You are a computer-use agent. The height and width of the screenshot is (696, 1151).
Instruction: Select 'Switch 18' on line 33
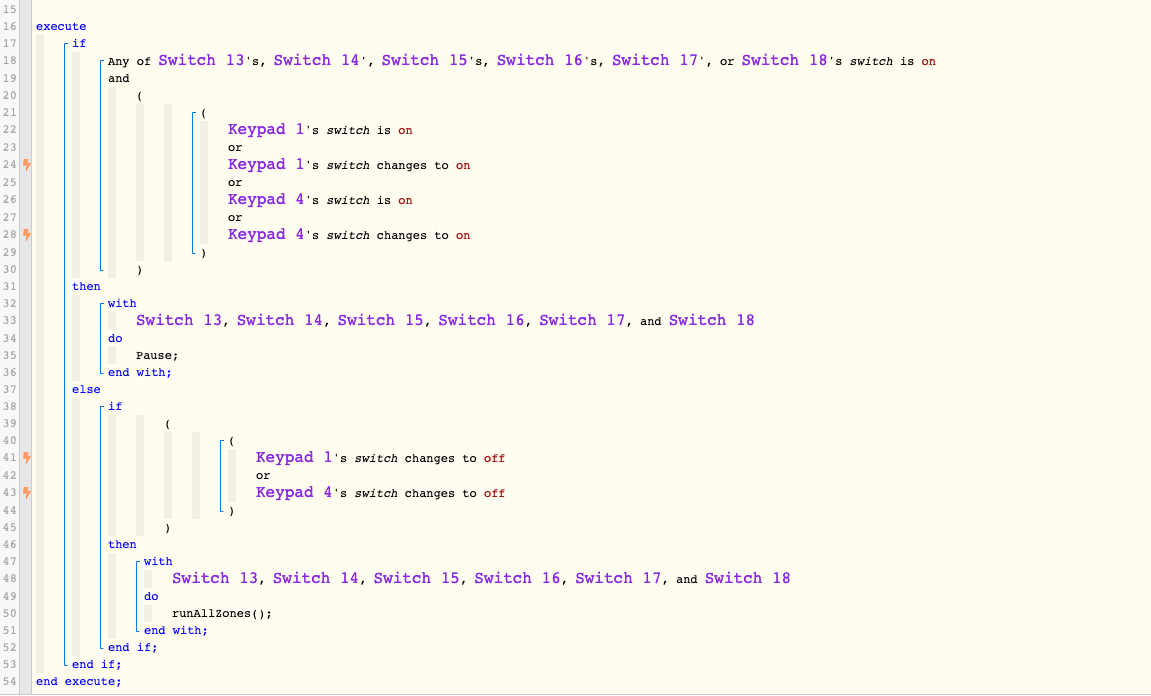(x=711, y=320)
